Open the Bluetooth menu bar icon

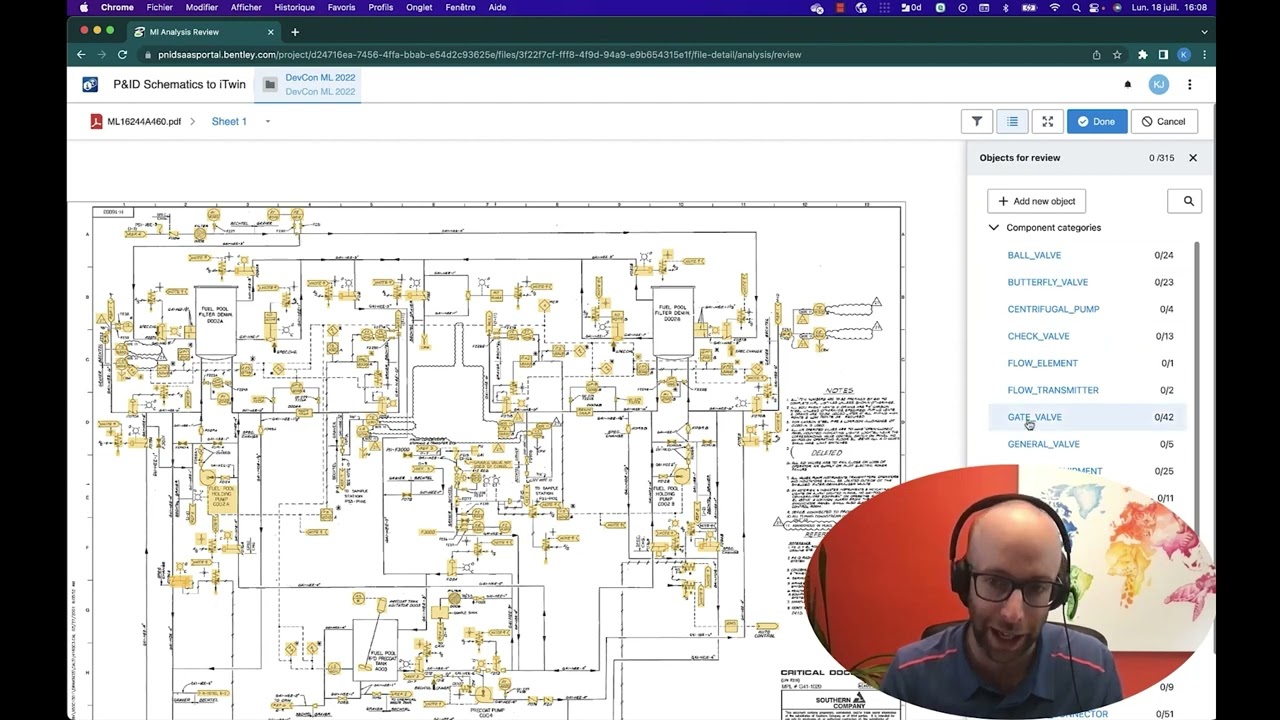(1006, 7)
